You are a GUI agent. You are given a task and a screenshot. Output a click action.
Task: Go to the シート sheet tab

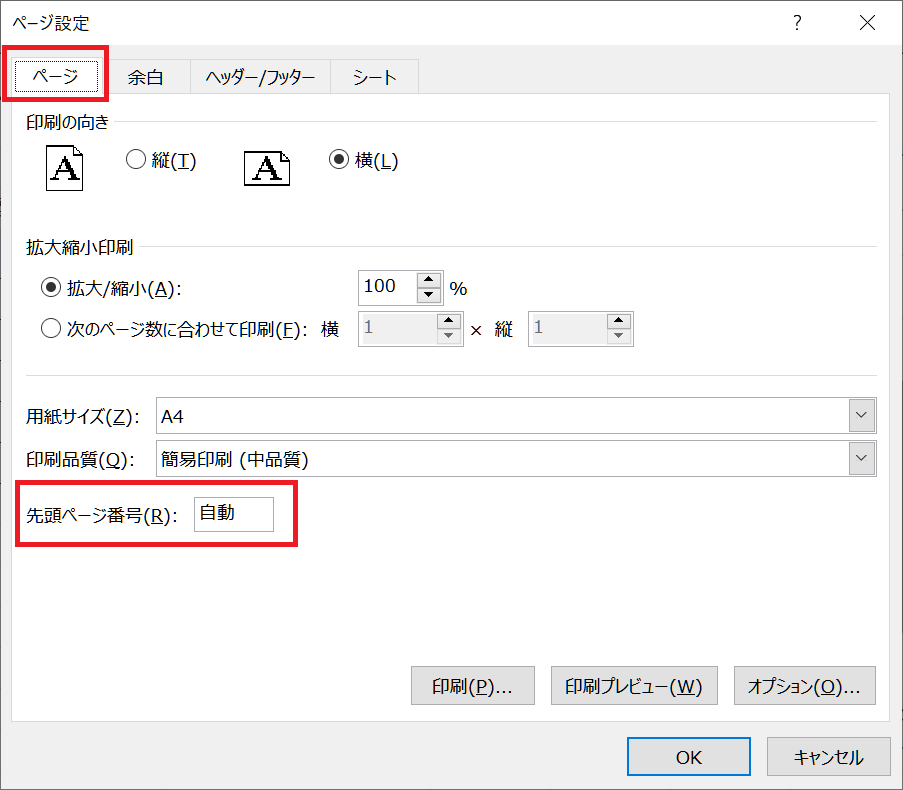pos(374,77)
